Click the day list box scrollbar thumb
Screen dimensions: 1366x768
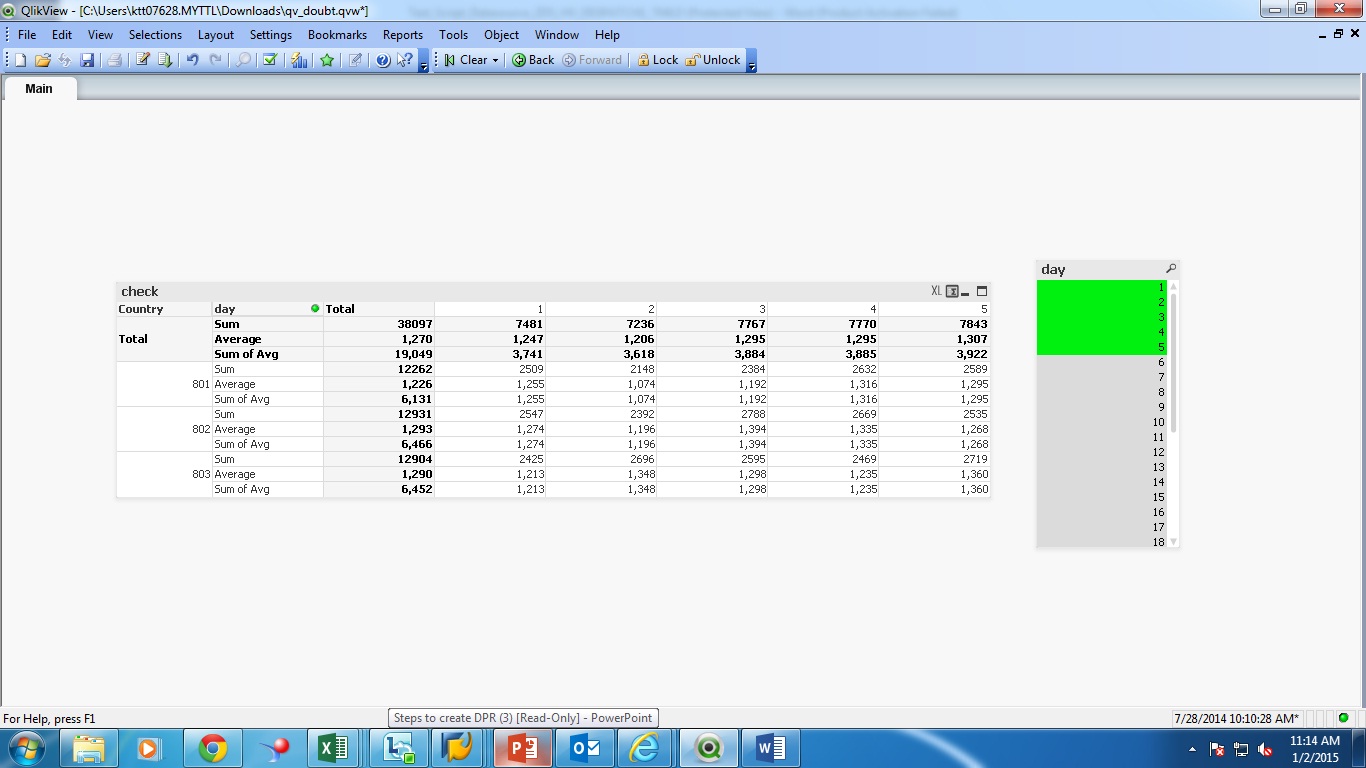1174,362
